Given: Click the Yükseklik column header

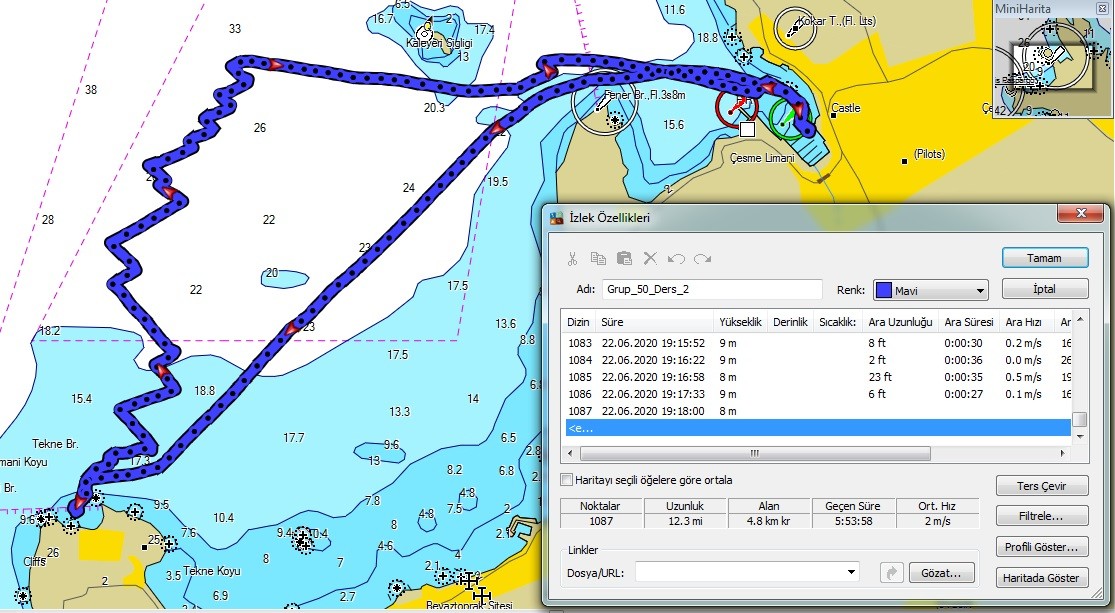Looking at the screenshot, I should pyautogui.click(x=740, y=322).
